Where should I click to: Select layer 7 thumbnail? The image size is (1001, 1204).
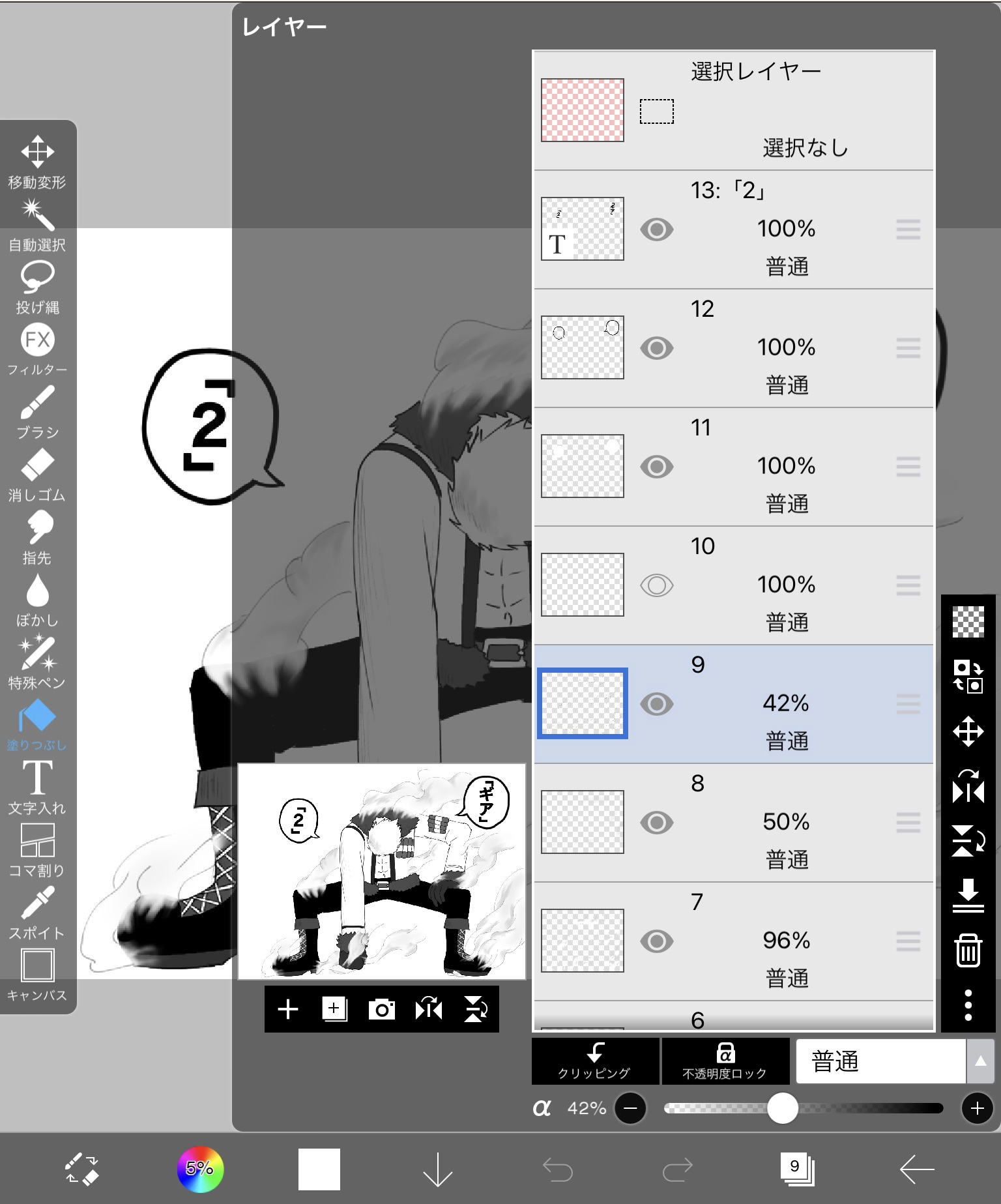(x=583, y=941)
